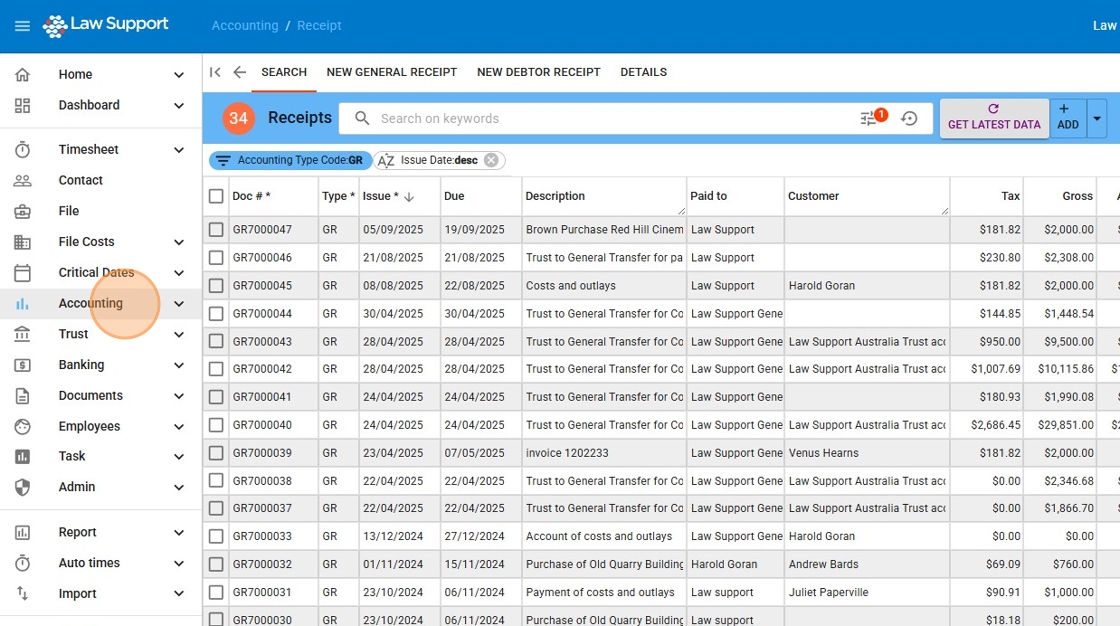This screenshot has height=626, width=1120.
Task: Remove the Issue Date sort chip
Action: (491, 160)
